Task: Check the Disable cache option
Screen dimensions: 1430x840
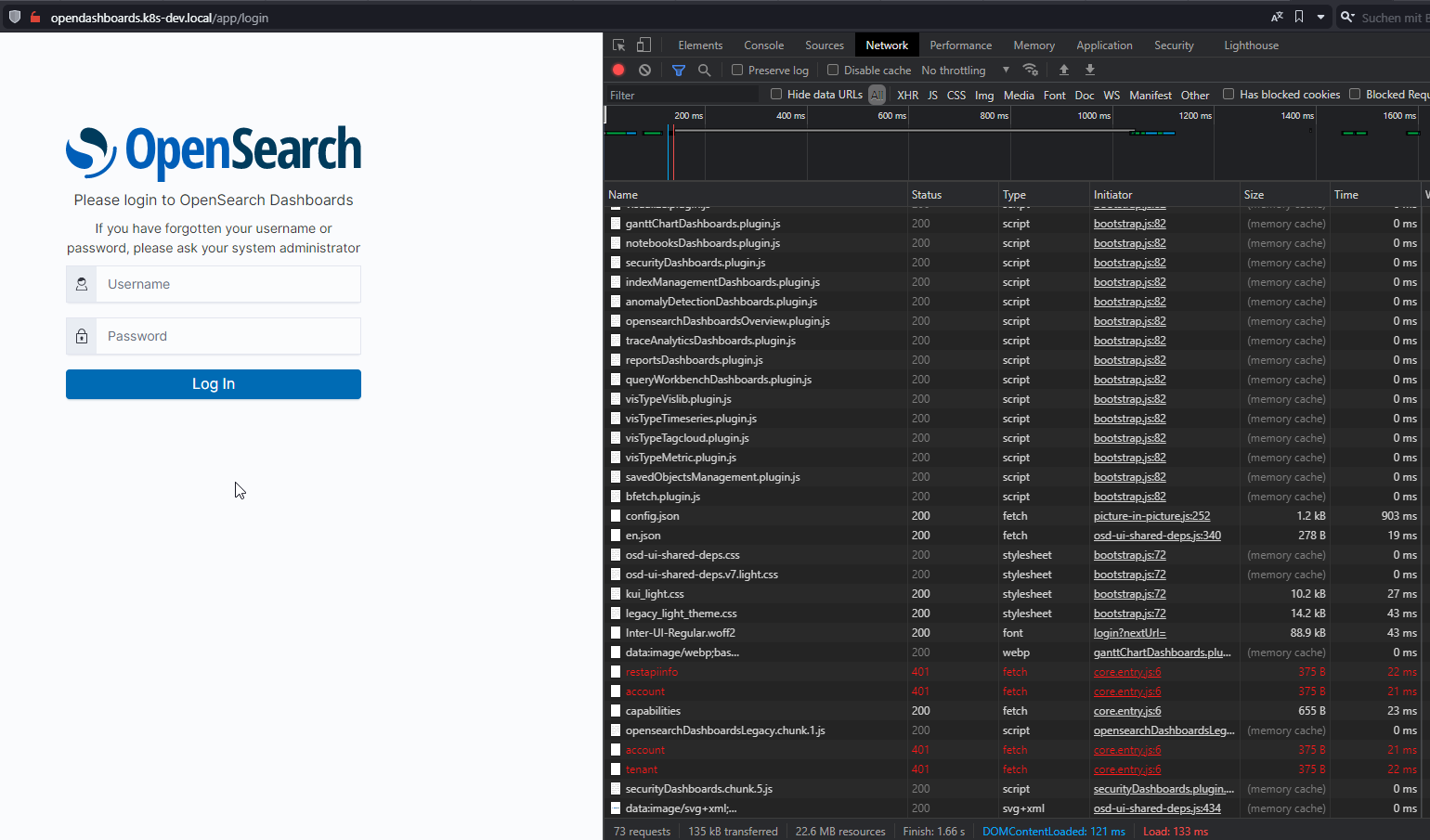Action: [x=833, y=70]
